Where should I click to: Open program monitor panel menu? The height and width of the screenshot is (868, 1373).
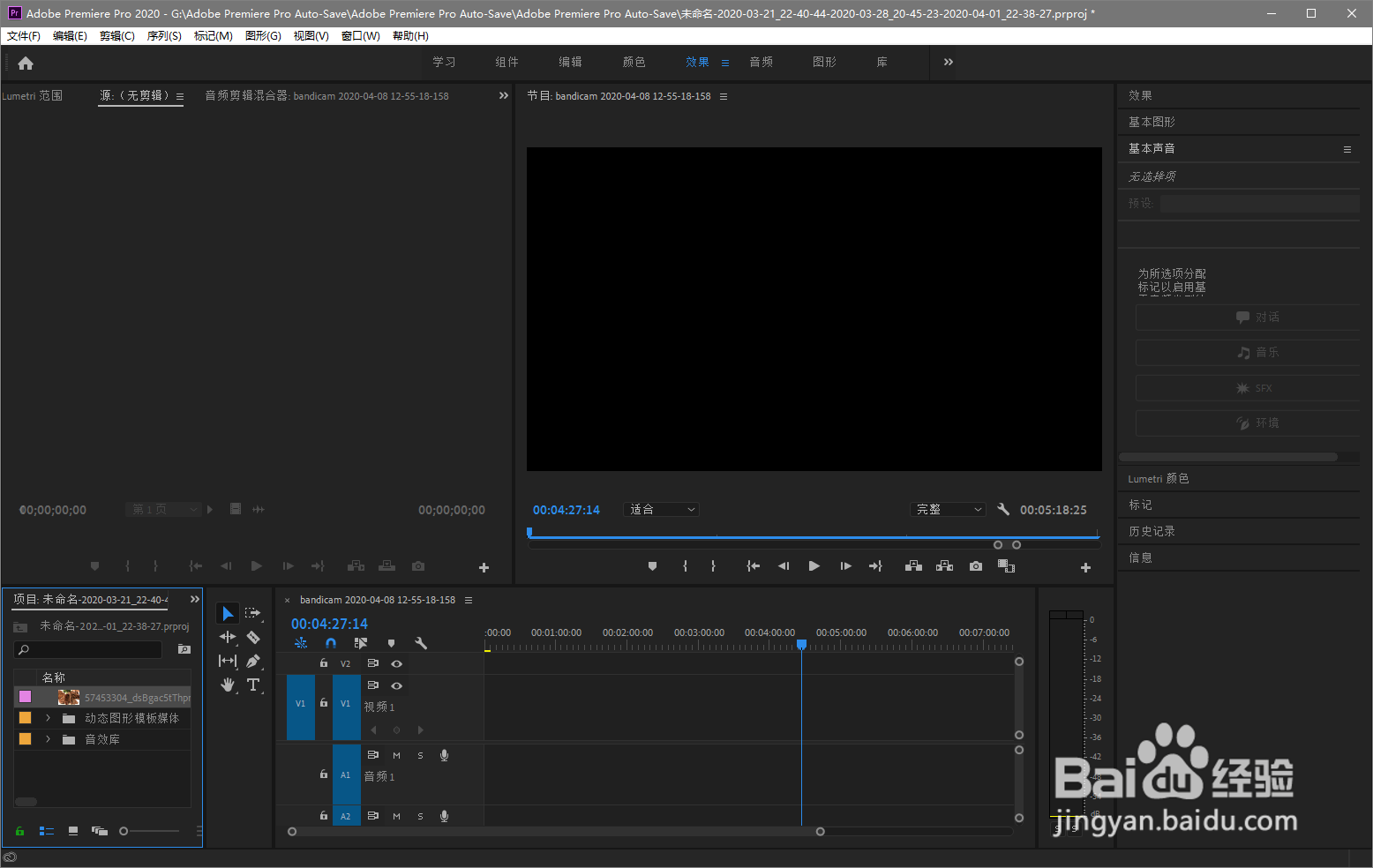coord(724,96)
